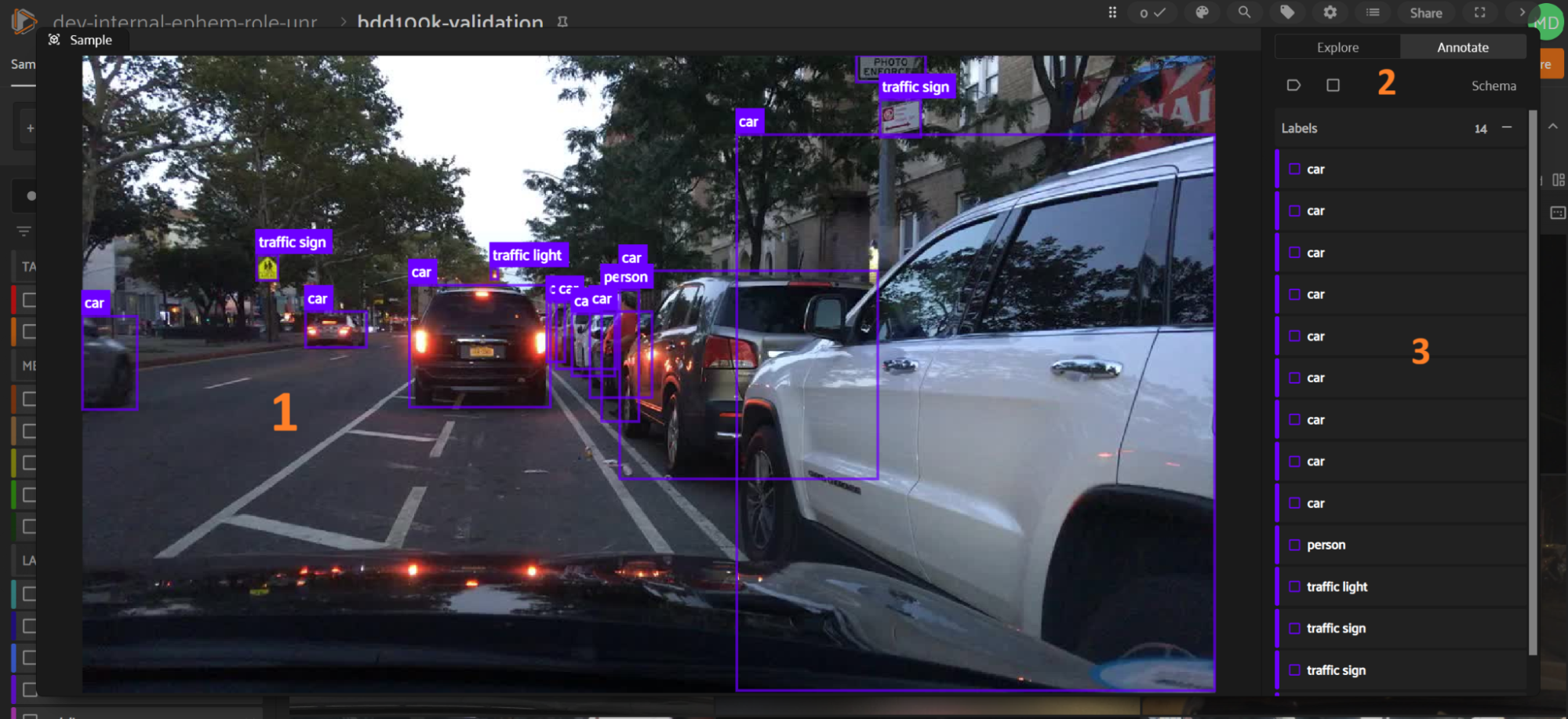Click the Share button
Viewport: 1568px width, 719px height.
[1425, 13]
